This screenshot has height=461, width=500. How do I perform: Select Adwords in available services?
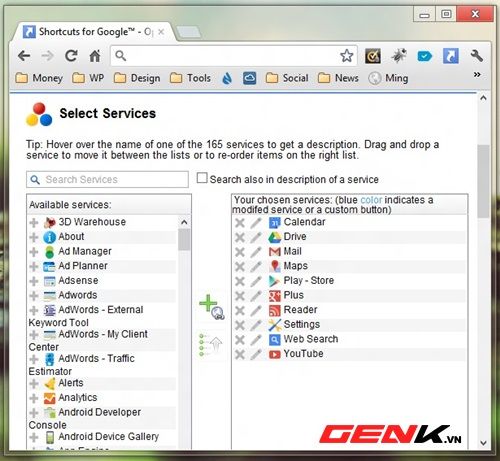coord(78,295)
